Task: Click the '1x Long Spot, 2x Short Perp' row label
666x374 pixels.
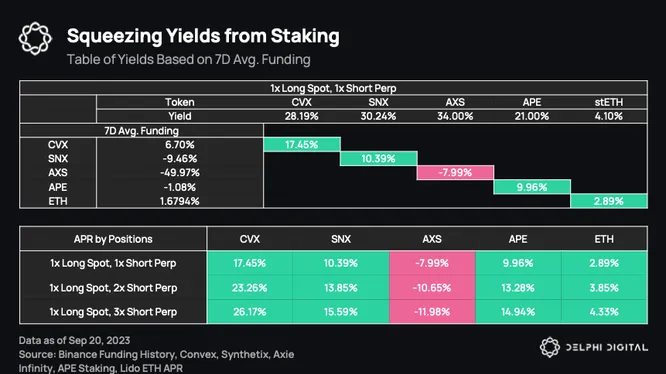Action: 113,288
